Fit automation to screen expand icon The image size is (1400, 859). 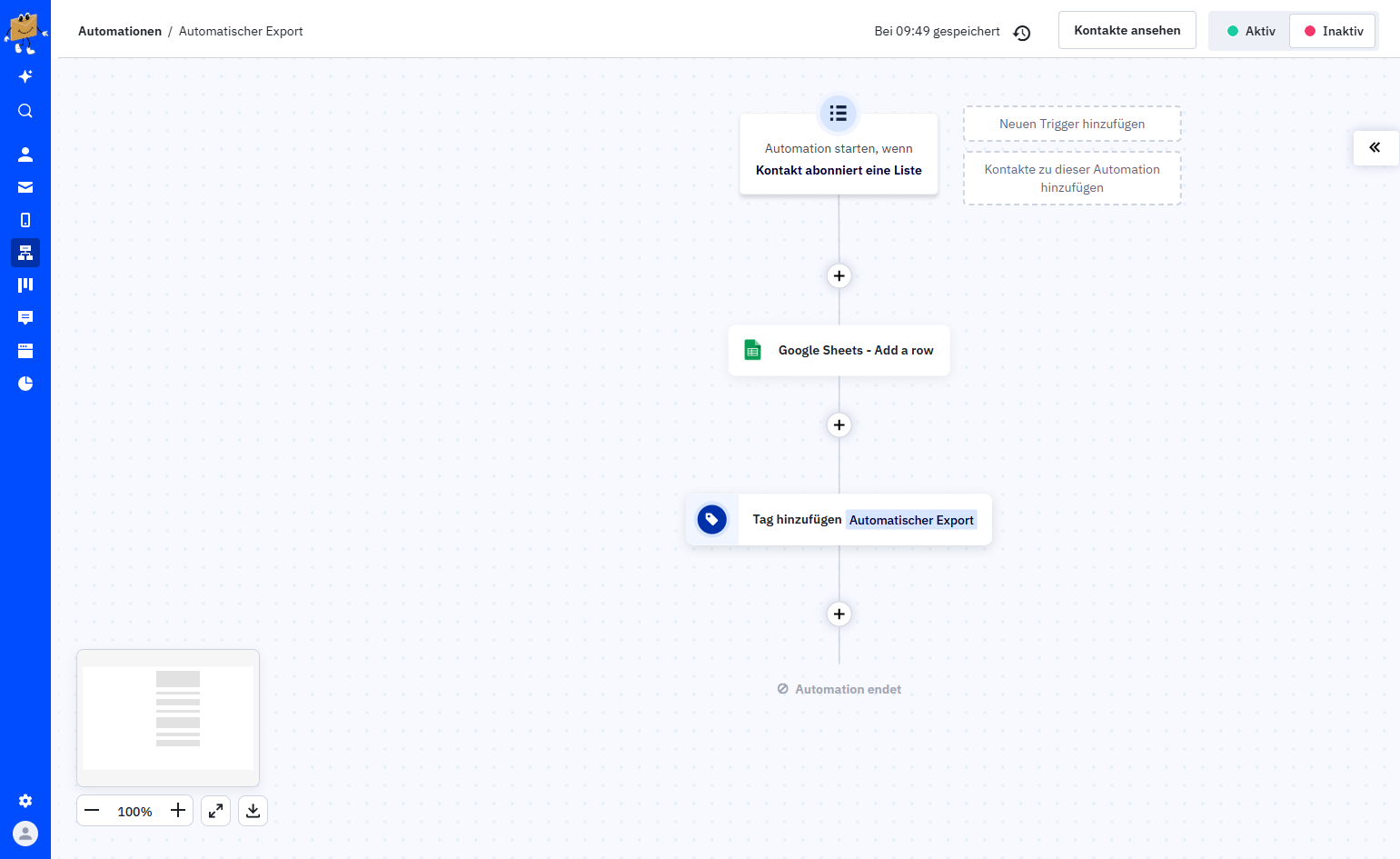click(215, 811)
